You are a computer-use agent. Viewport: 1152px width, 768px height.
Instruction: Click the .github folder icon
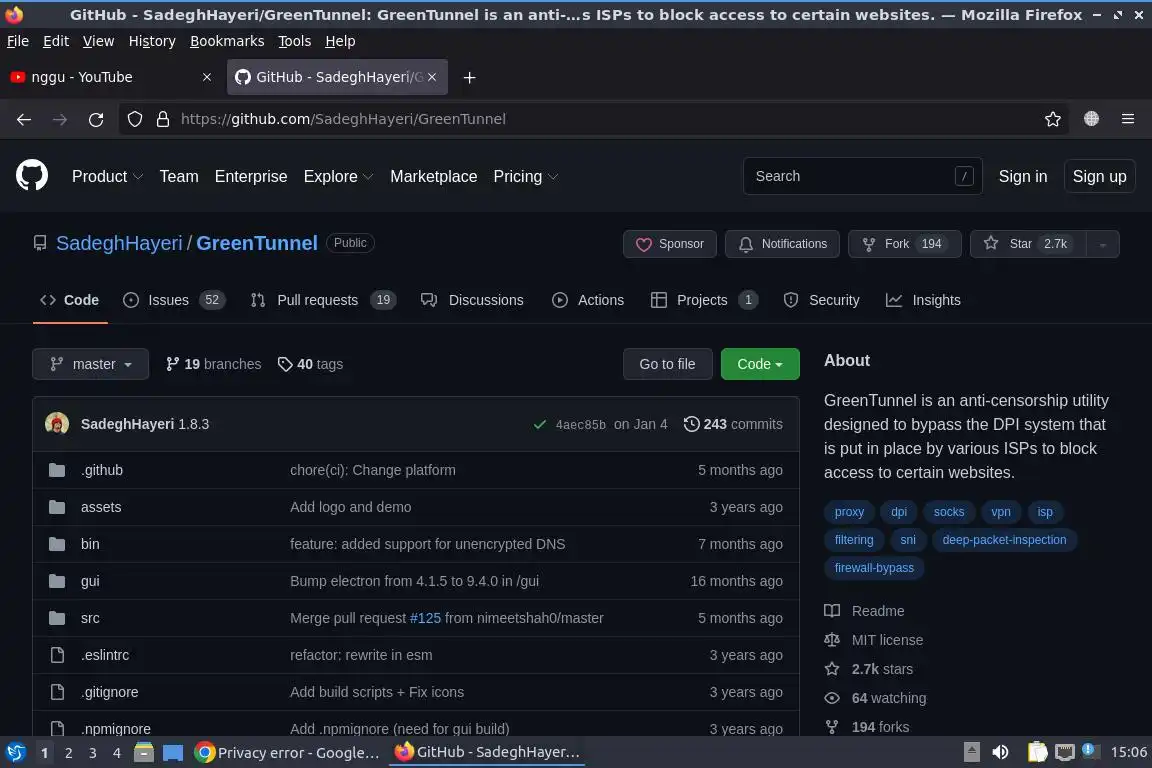tap(57, 470)
